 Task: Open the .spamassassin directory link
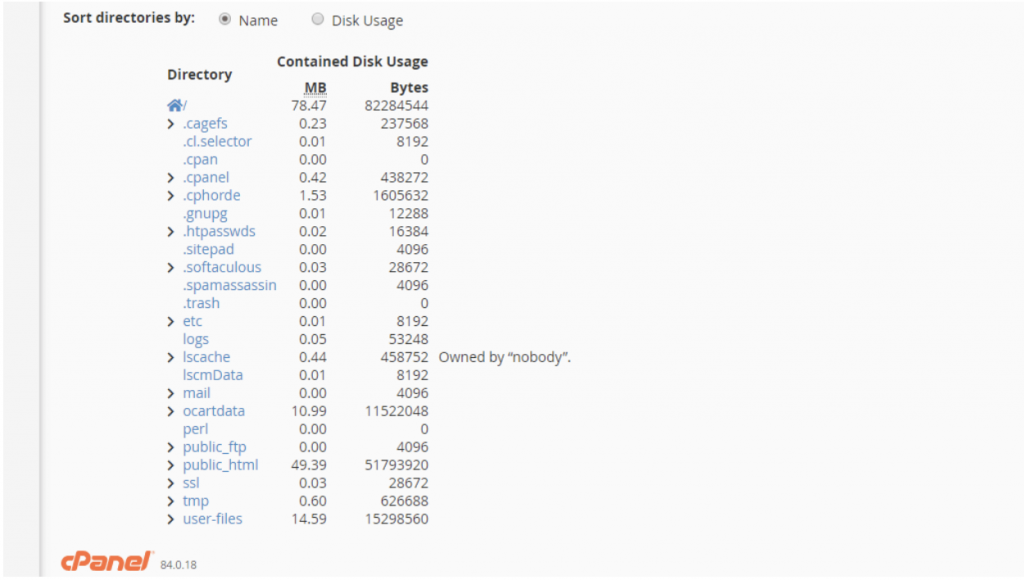pos(230,285)
